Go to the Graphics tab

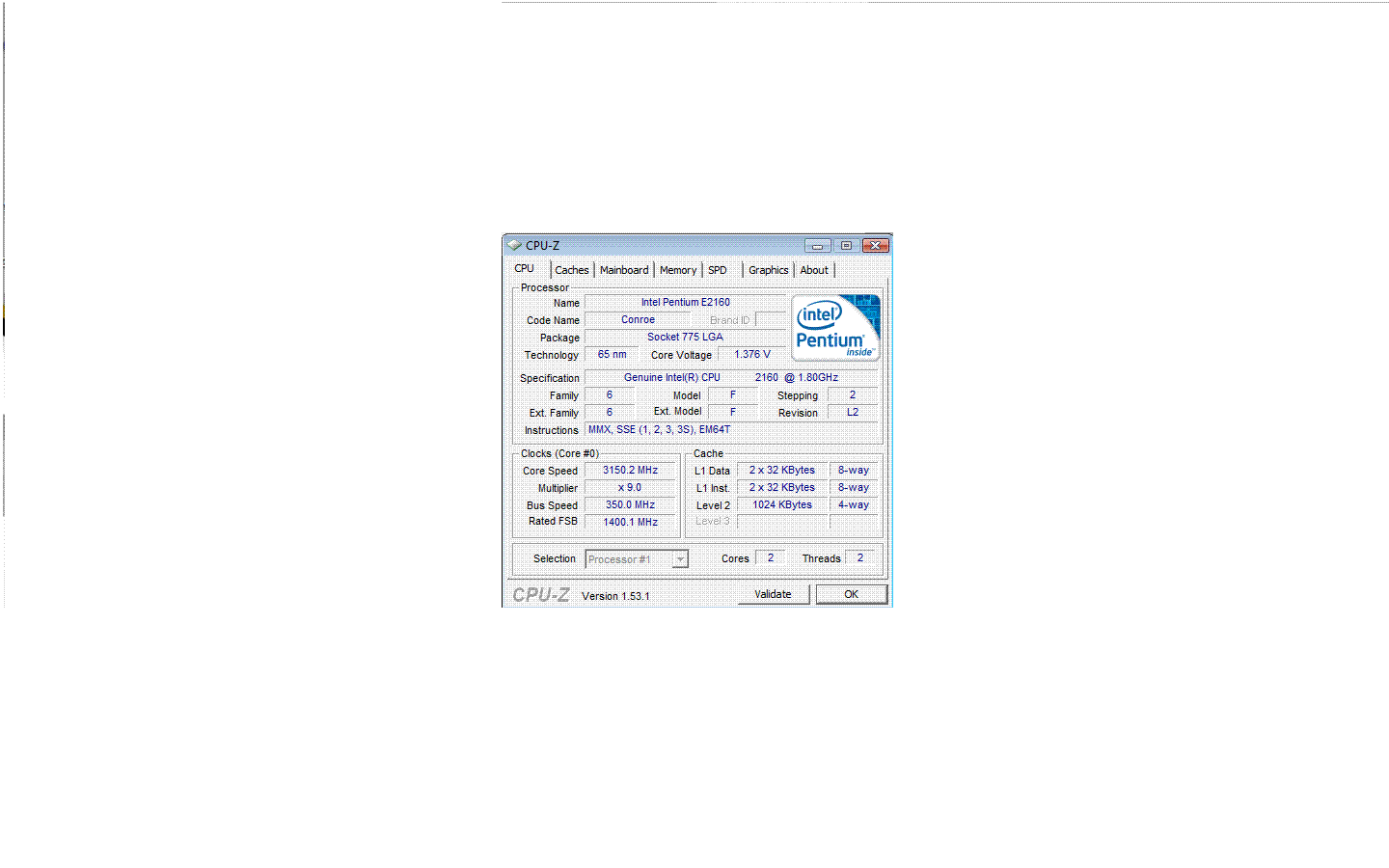click(x=769, y=270)
